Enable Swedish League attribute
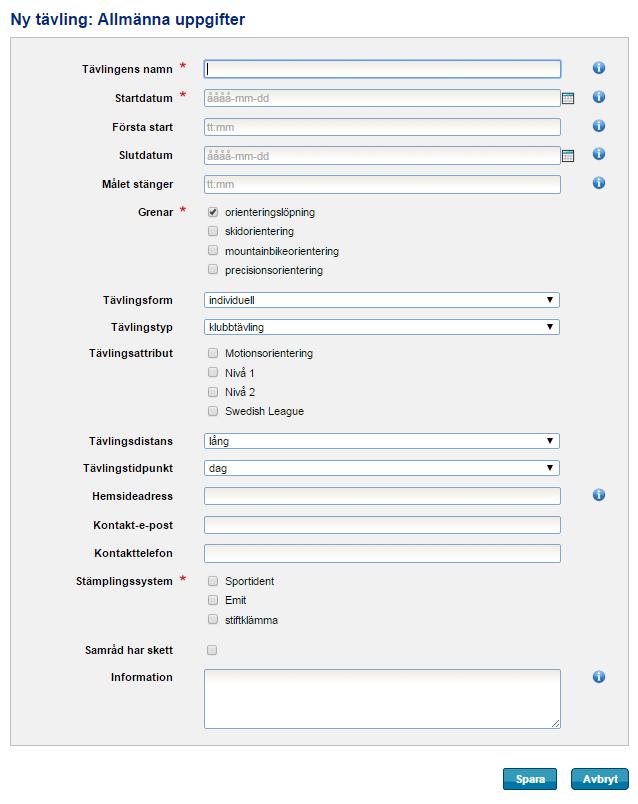The height and width of the screenshot is (804, 638). (213, 411)
